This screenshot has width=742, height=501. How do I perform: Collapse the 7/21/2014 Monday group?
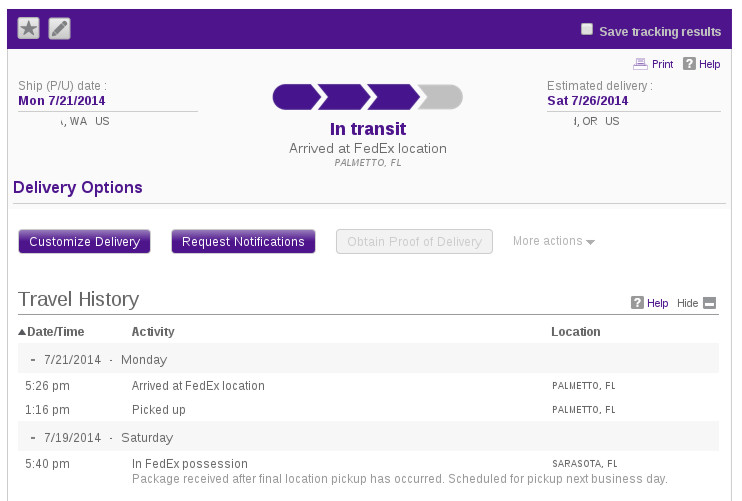(x=33, y=359)
